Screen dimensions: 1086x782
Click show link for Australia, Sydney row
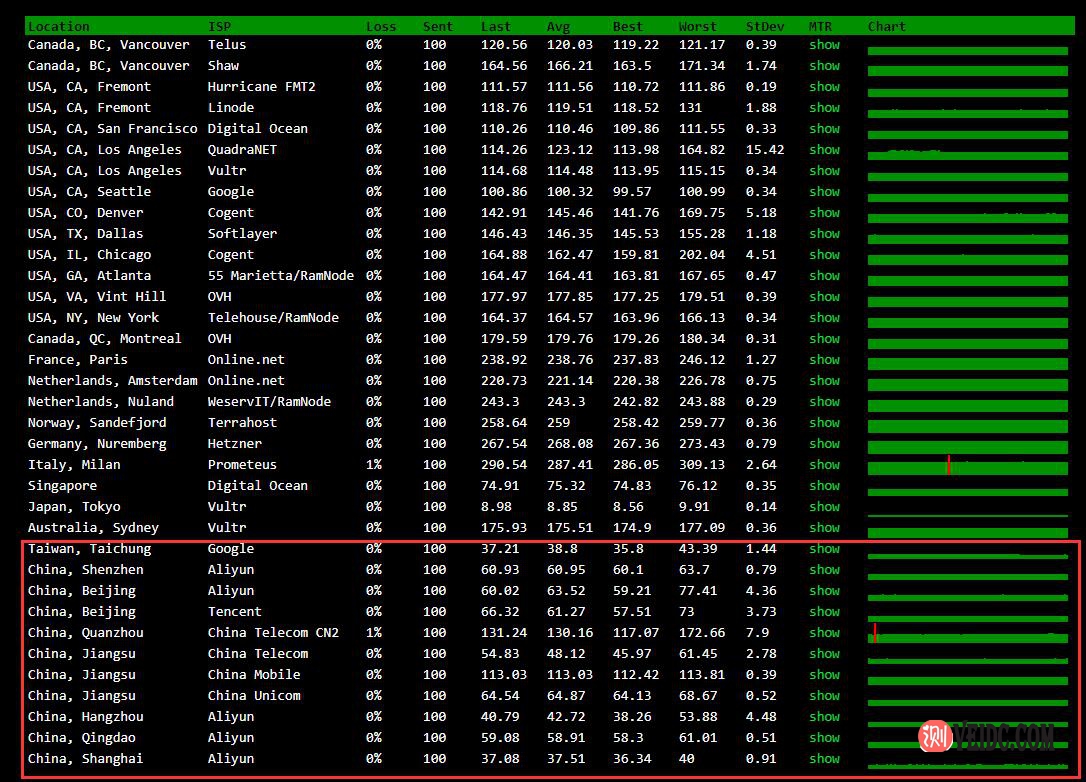click(x=824, y=528)
